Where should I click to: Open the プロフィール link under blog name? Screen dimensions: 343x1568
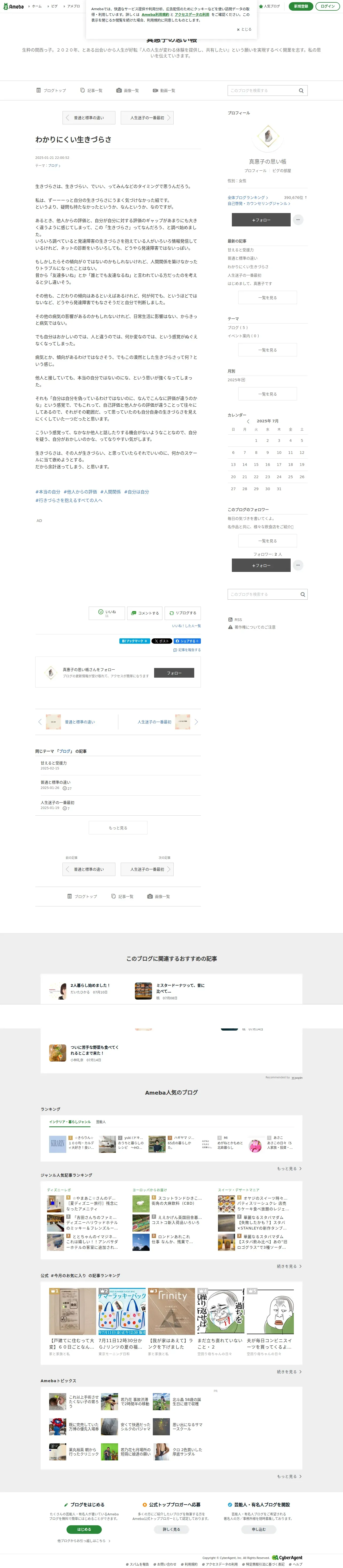tap(255, 170)
